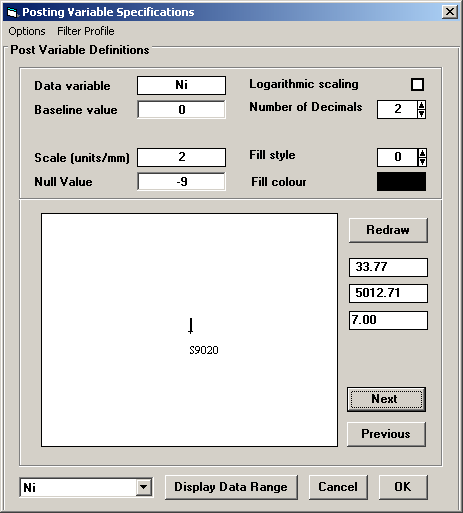Select the Baseline value input field
Viewport: 463px width, 513px height.
(x=181, y=109)
